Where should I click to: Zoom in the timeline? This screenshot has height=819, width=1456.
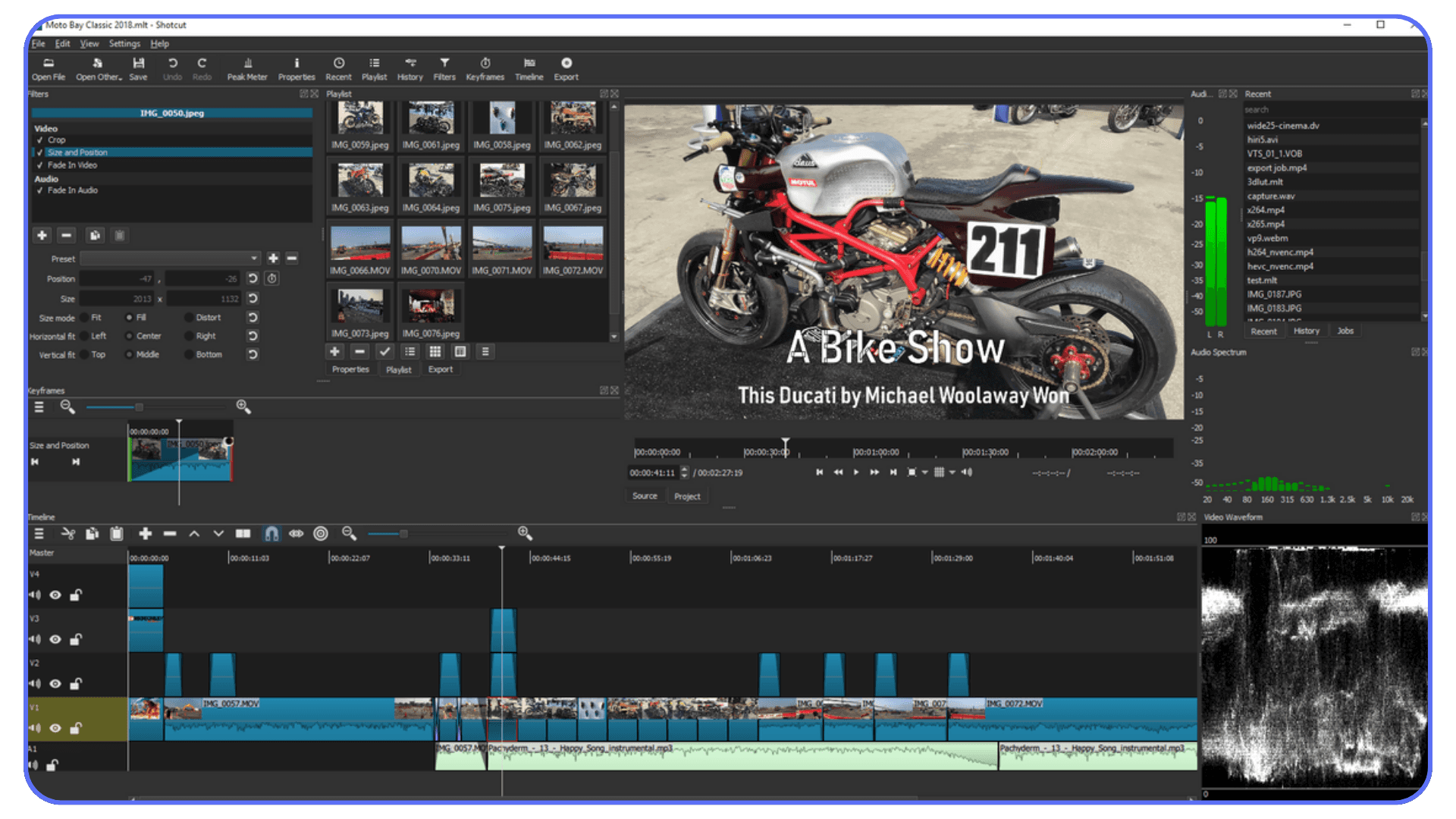524,533
